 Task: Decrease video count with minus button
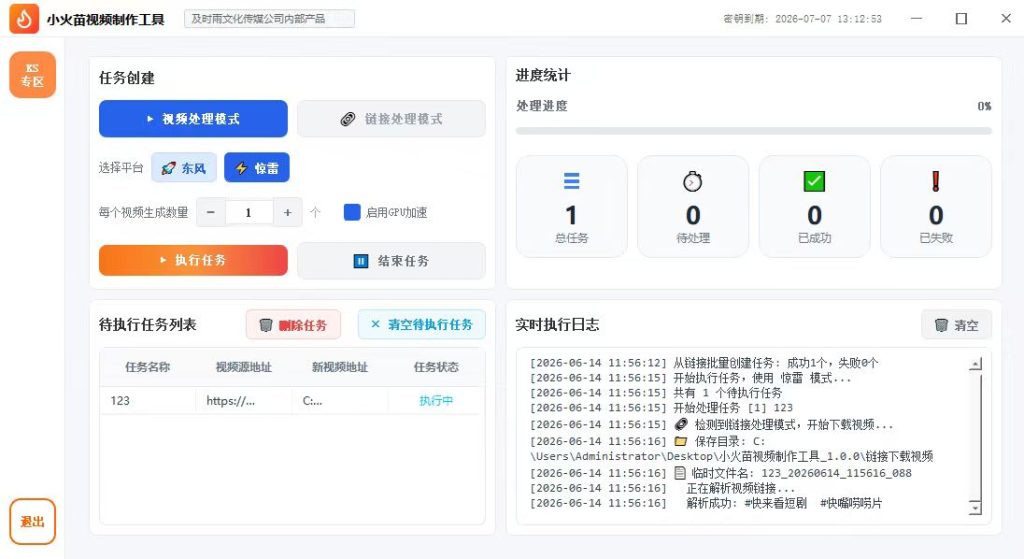[x=211, y=212]
